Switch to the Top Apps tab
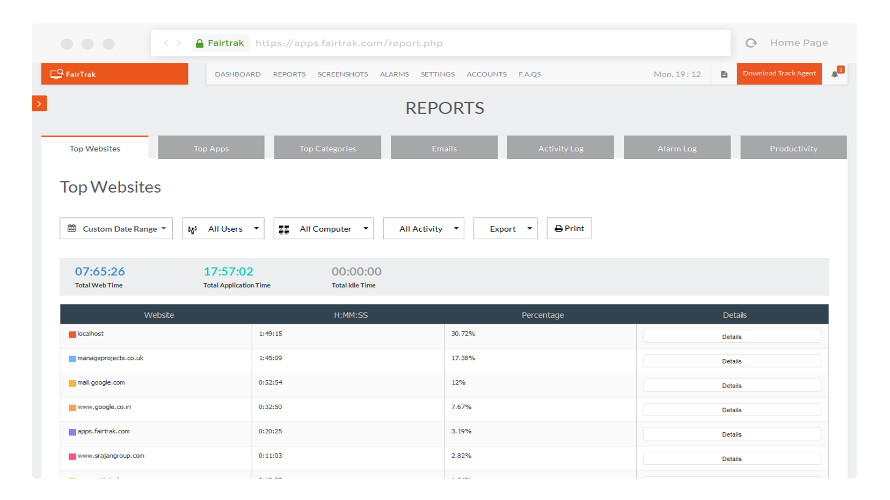Viewport: 890px width, 500px height. click(x=211, y=148)
